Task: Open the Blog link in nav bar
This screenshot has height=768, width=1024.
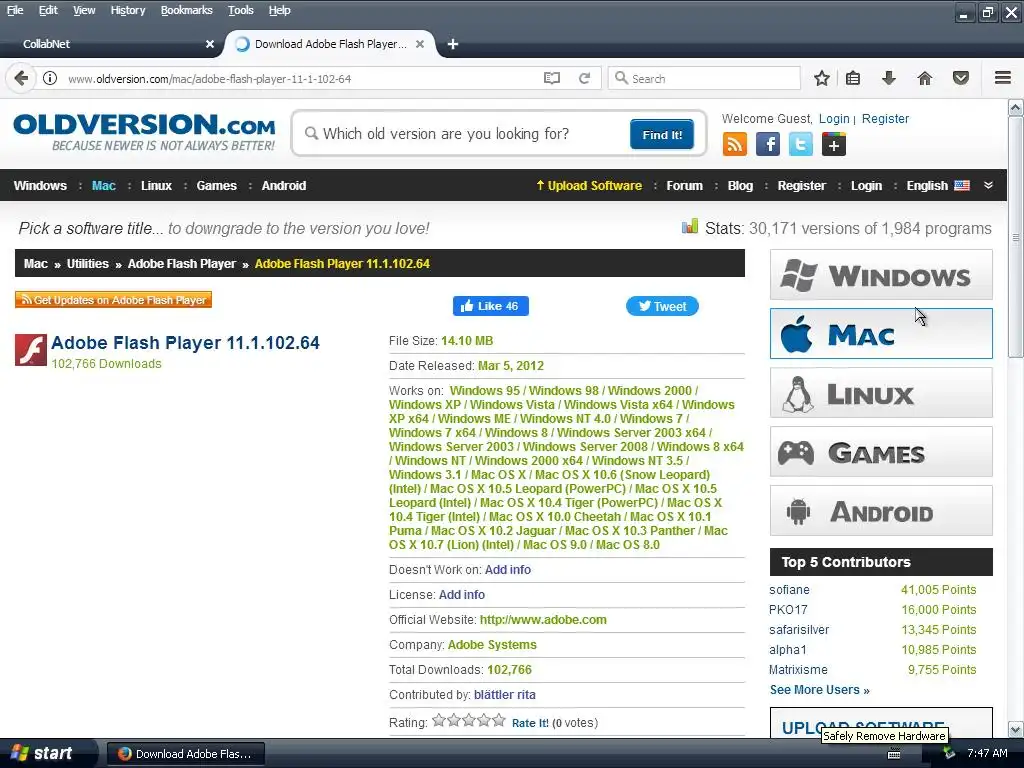Action: click(740, 185)
